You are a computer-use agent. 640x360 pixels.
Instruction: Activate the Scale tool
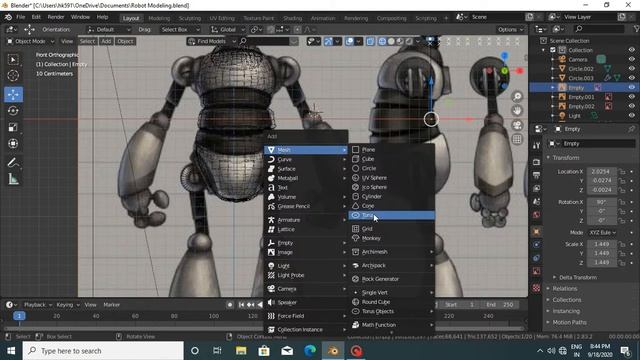click(x=13, y=127)
